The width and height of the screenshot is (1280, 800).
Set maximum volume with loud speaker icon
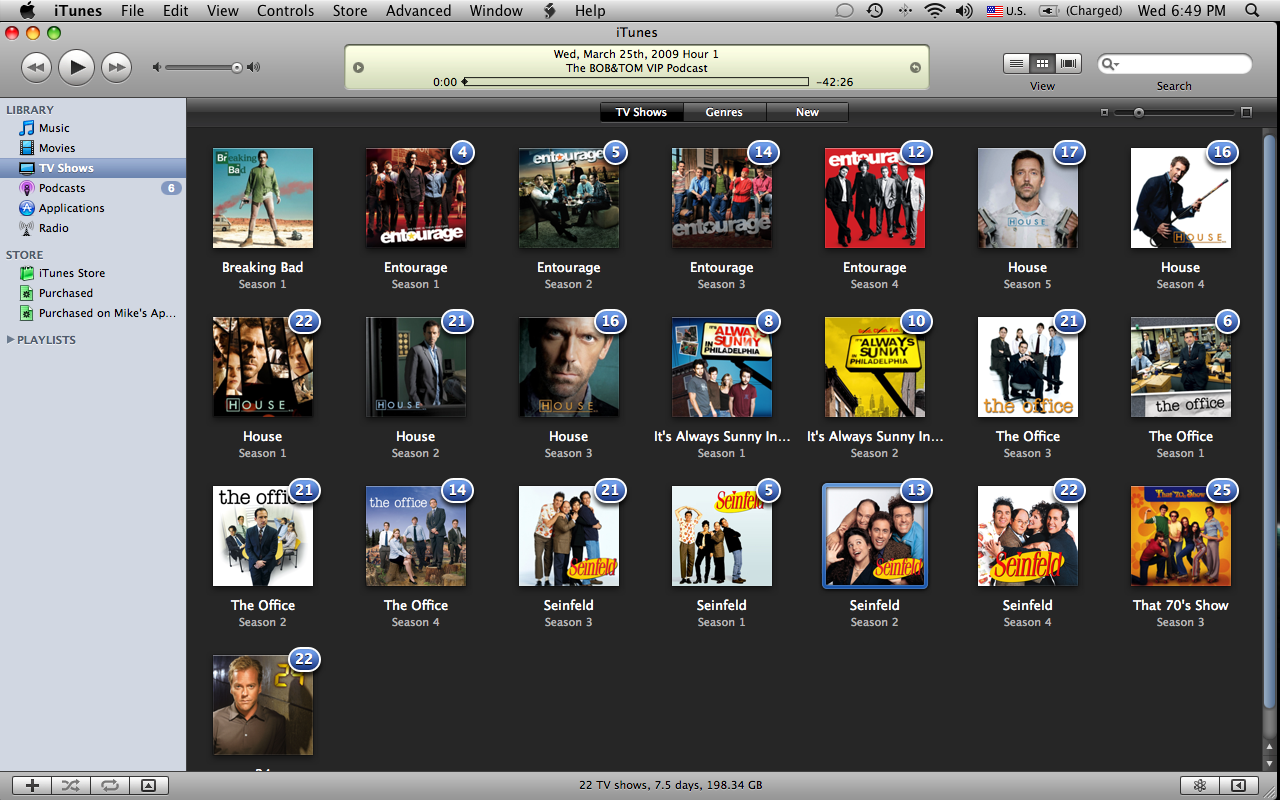click(253, 67)
